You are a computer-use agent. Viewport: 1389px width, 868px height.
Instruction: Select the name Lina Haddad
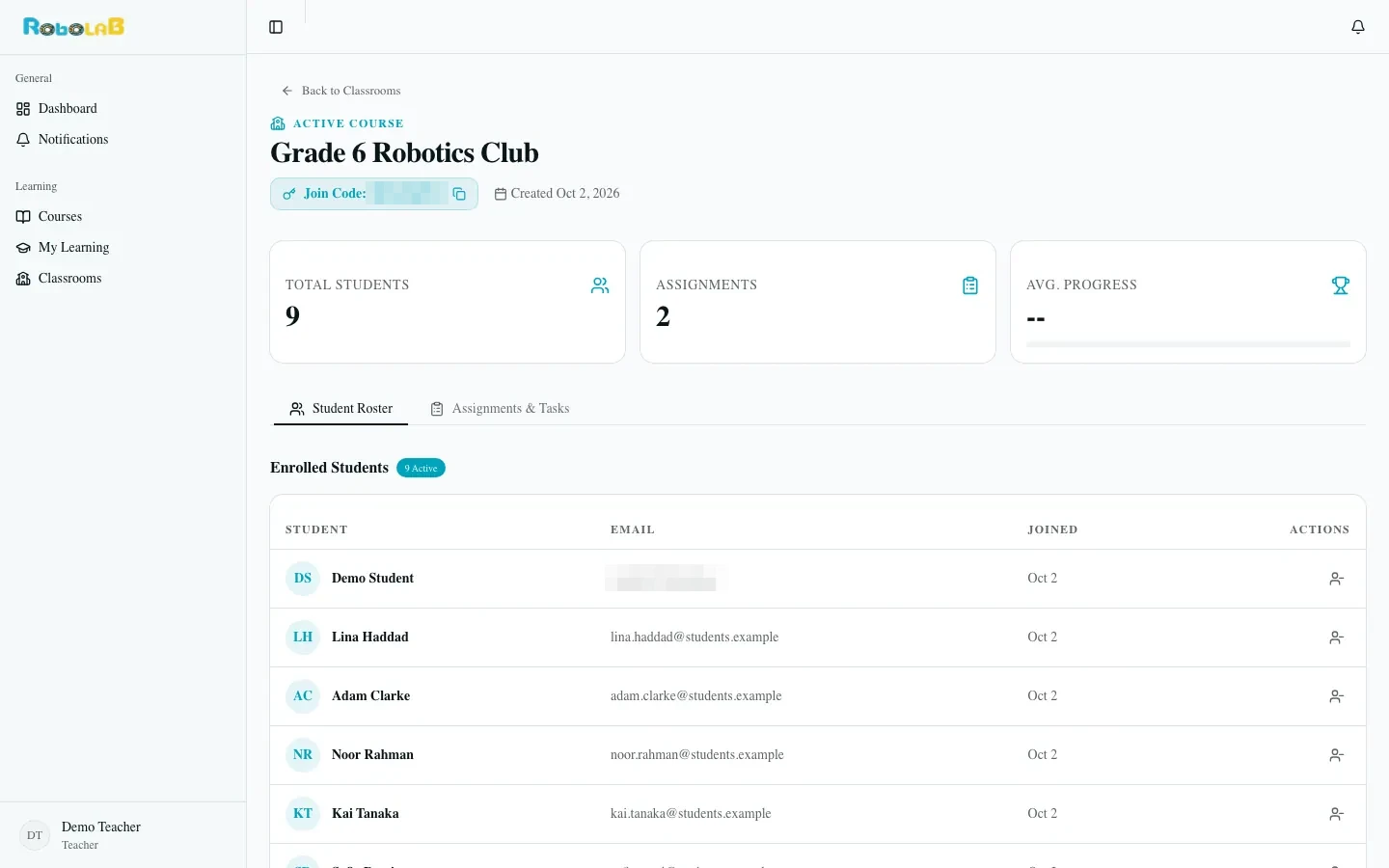tap(370, 637)
